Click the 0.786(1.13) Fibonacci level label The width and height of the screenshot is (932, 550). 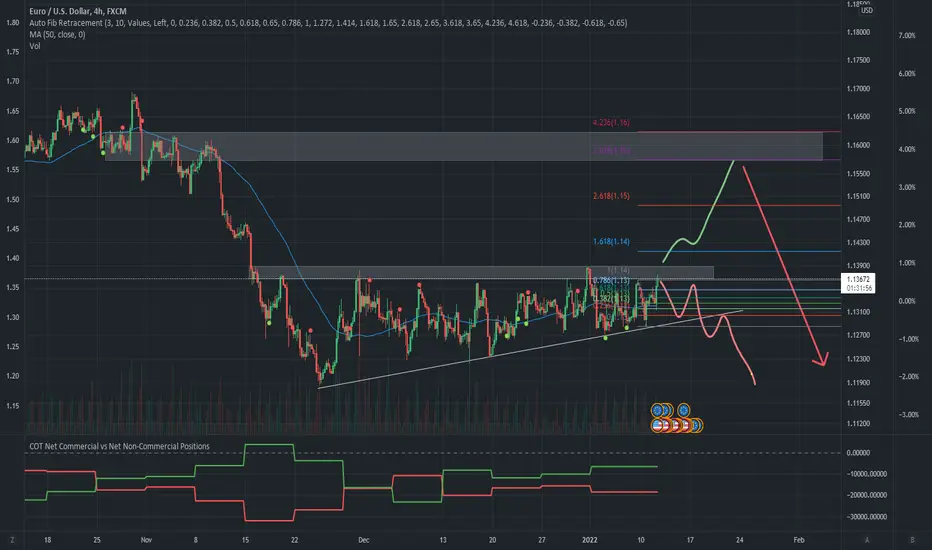[611, 280]
